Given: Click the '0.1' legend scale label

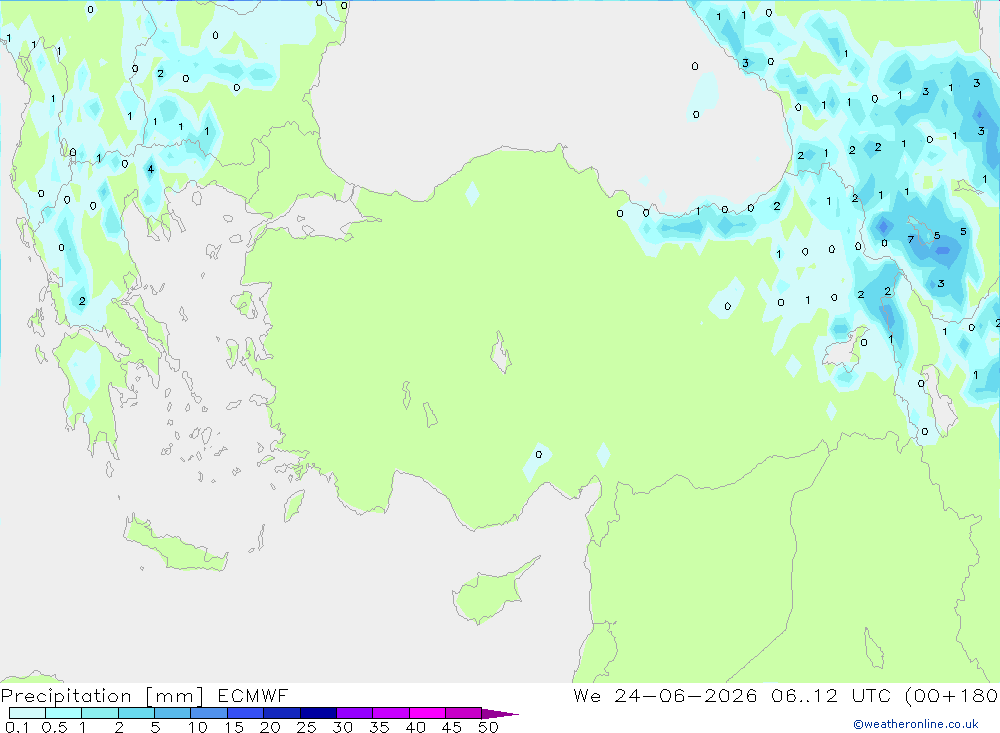Looking at the screenshot, I should [x=17, y=727].
